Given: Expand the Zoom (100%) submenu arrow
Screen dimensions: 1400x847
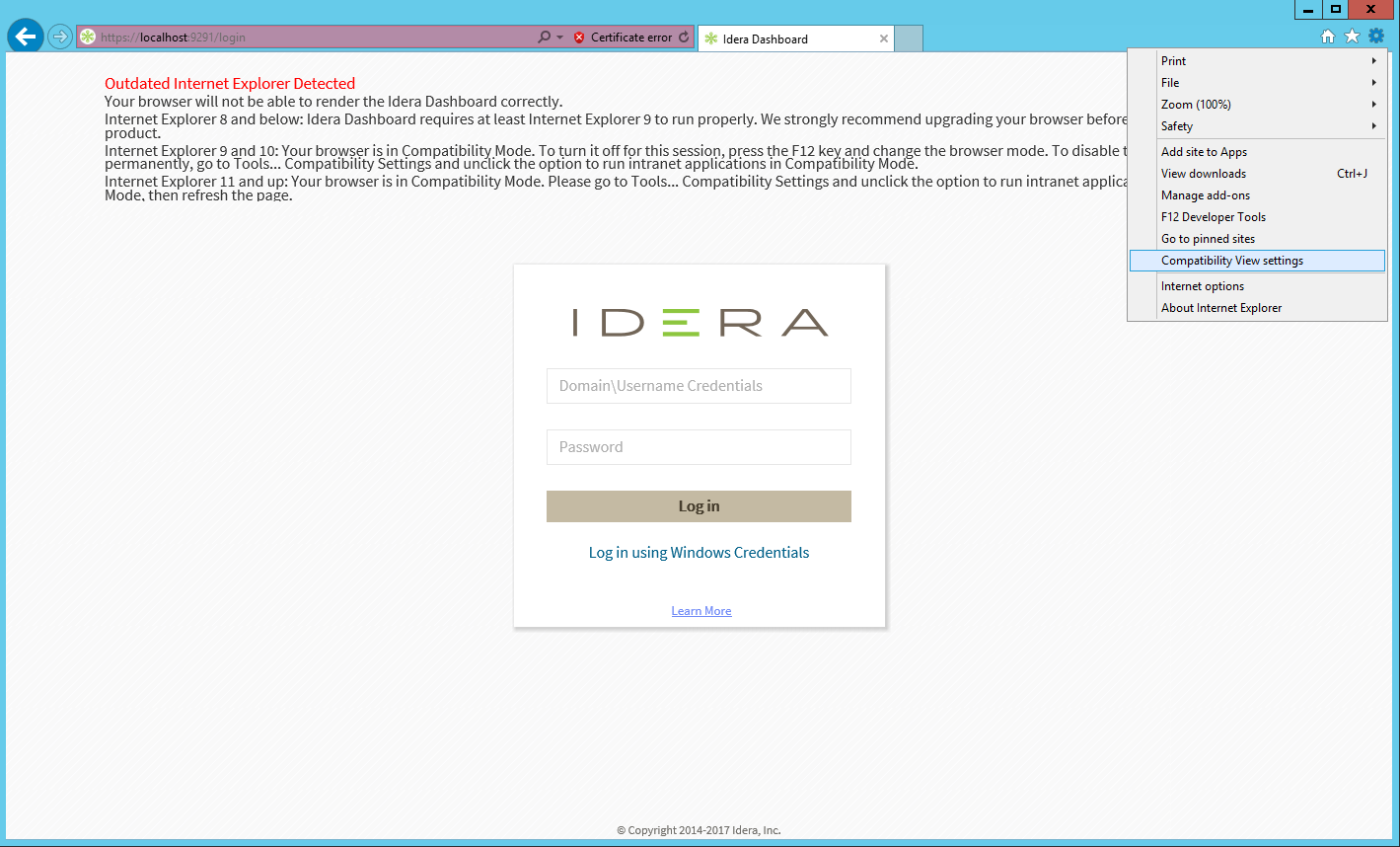Looking at the screenshot, I should 1374,105.
